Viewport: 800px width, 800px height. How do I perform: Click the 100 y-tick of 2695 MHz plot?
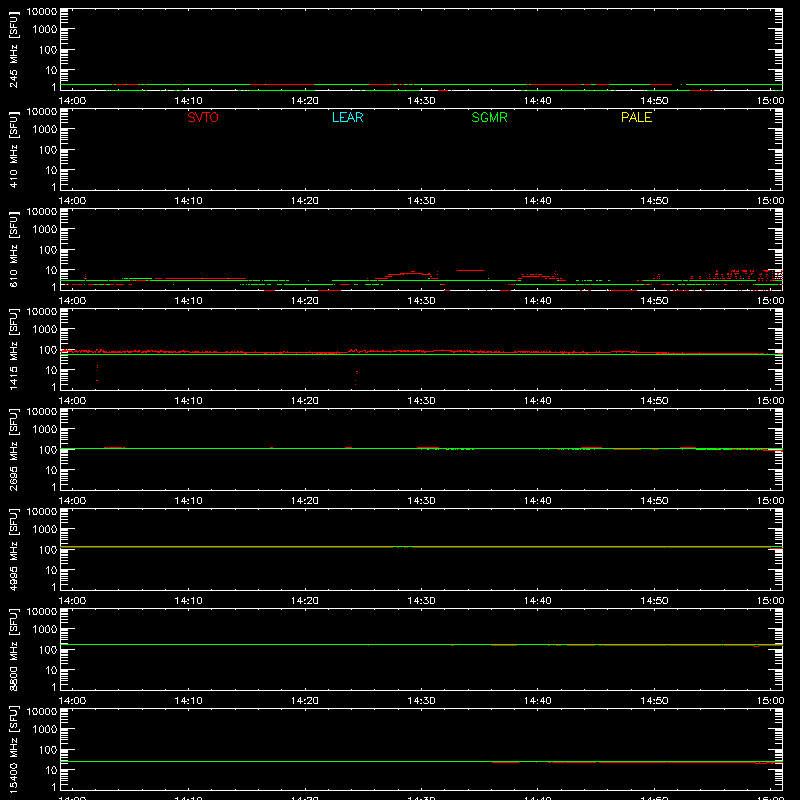48,450
